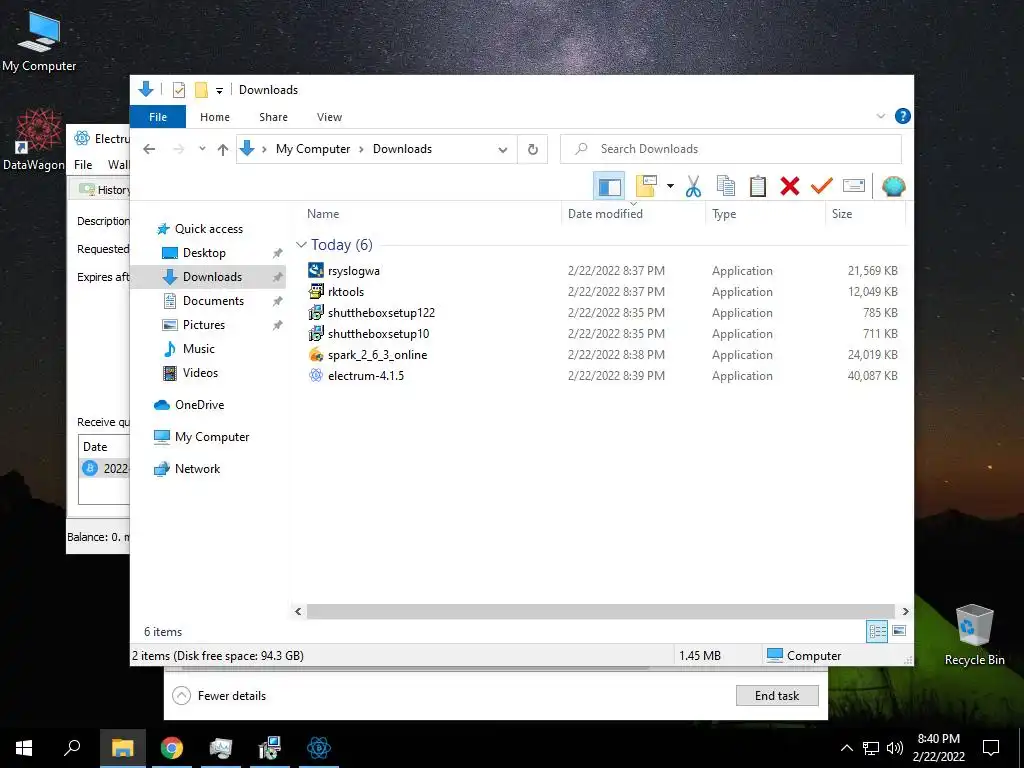The width and height of the screenshot is (1024, 768).
Task: Expand chevron after My Computer in path
Action: (x=361, y=149)
